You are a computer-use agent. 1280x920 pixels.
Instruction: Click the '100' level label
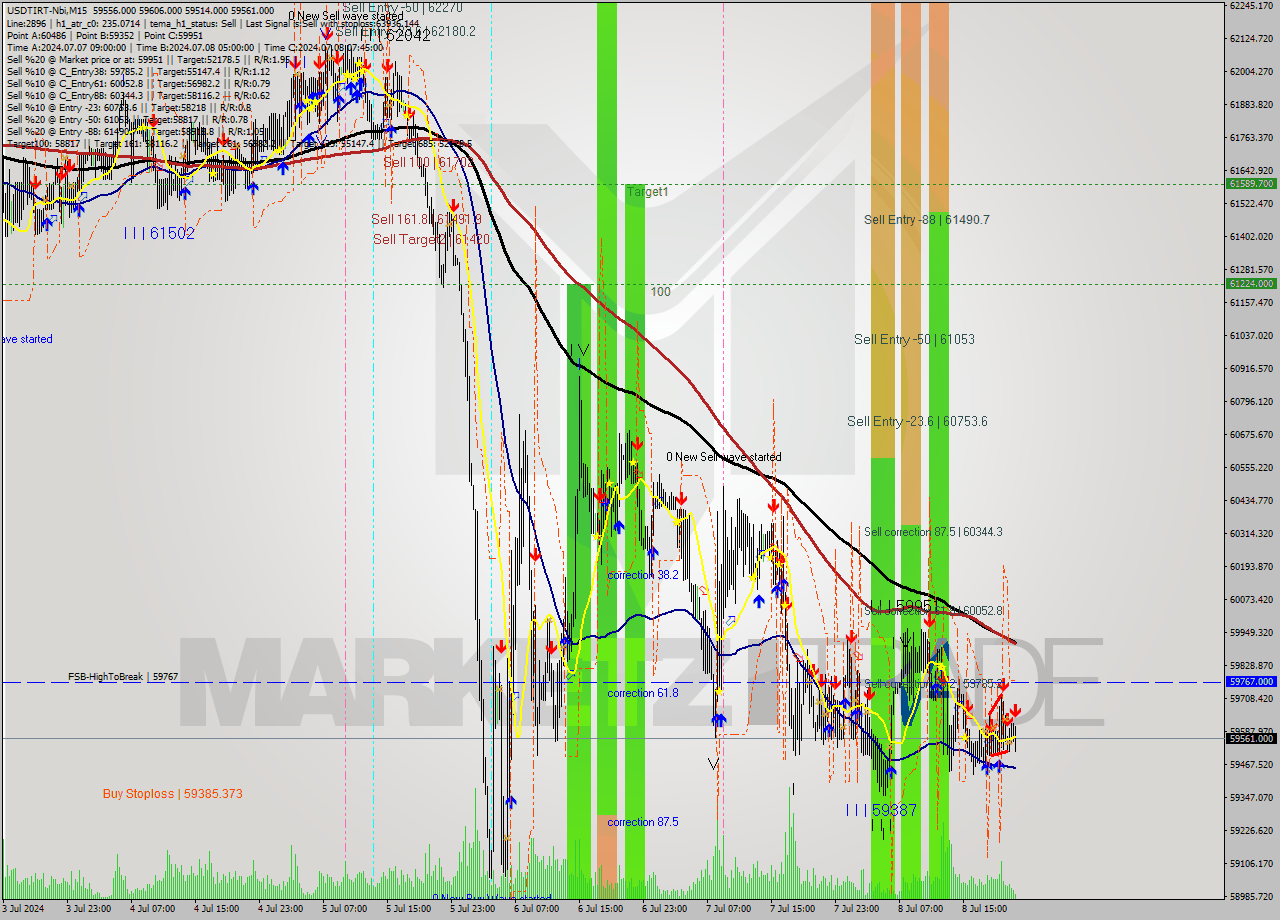pyautogui.click(x=661, y=292)
